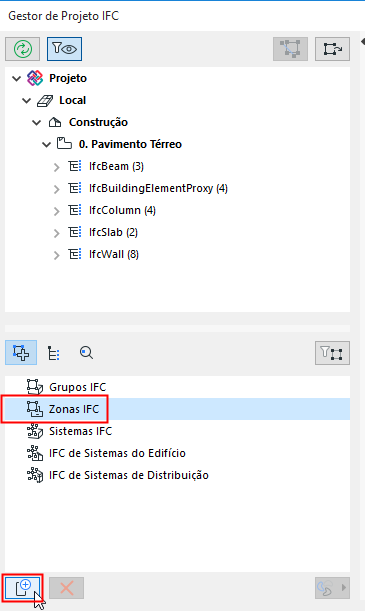
Task: Select Grupos IFC in the list
Action: click(x=78, y=387)
